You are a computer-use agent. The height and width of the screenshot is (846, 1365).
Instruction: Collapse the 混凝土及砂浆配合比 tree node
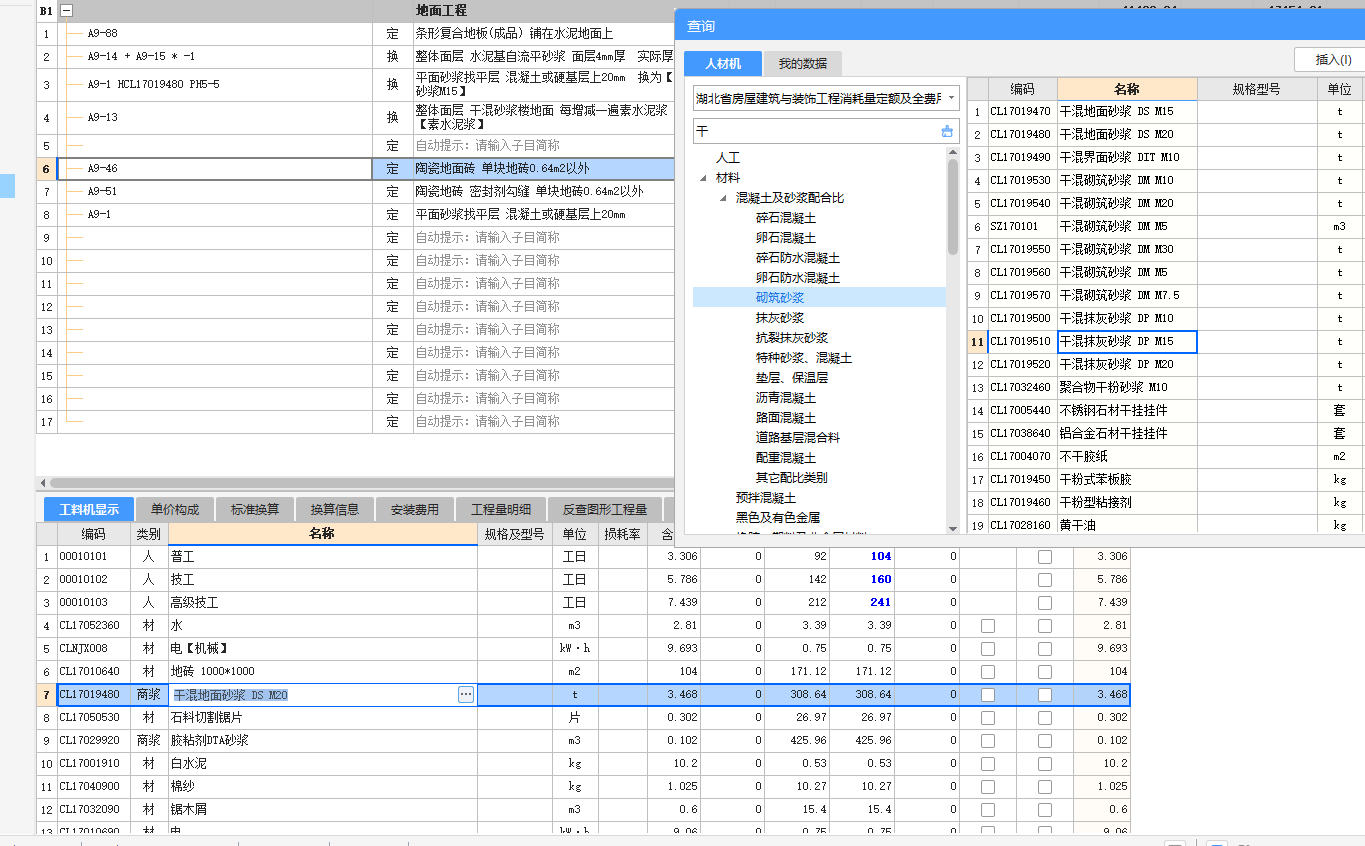[x=723, y=198]
